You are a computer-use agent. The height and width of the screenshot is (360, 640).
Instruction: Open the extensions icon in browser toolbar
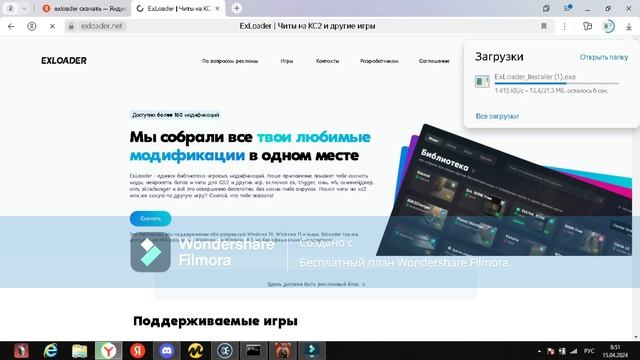click(587, 26)
